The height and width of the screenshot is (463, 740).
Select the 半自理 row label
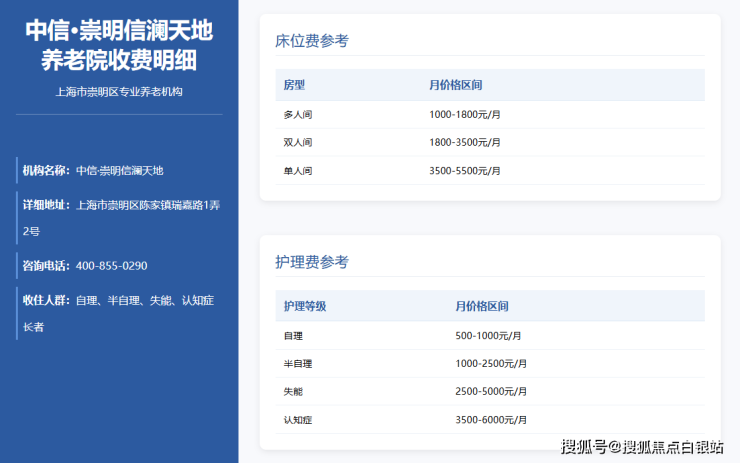coord(297,364)
